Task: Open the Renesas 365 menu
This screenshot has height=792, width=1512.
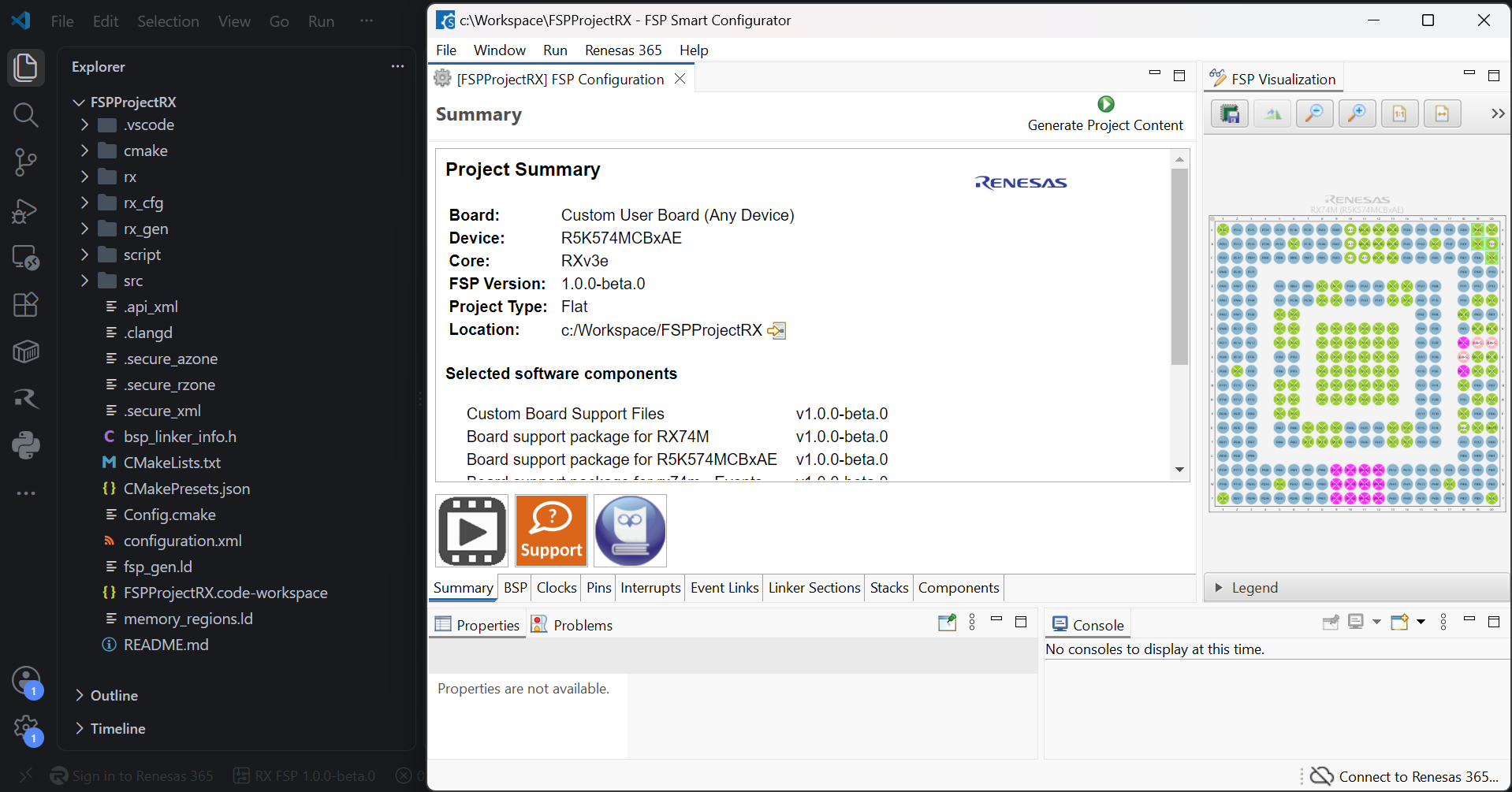Action: click(x=623, y=50)
